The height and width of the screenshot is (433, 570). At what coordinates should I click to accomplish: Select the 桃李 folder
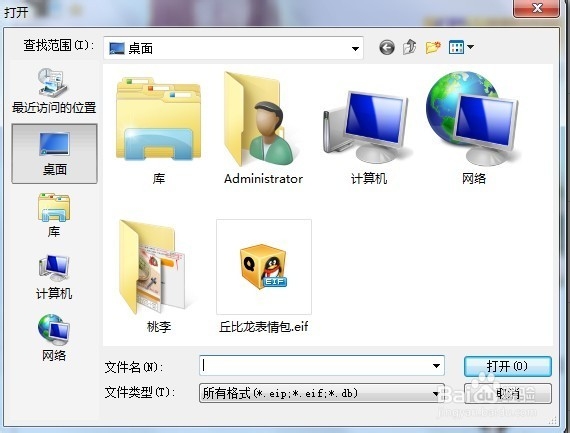[158, 276]
